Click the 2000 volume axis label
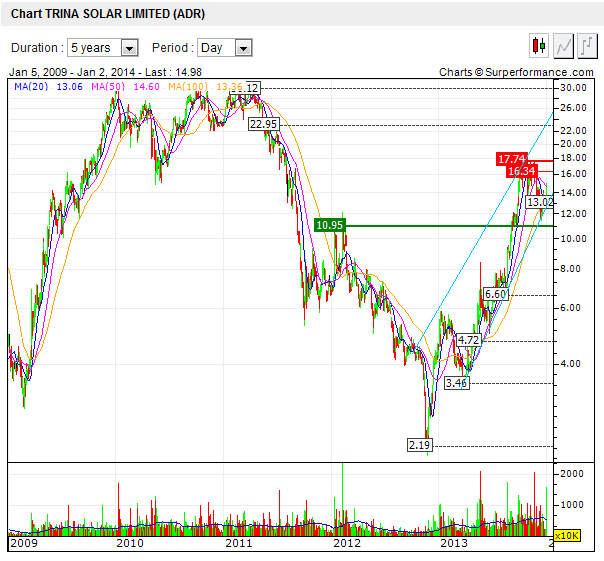The width and height of the screenshot is (604, 561). (572, 474)
